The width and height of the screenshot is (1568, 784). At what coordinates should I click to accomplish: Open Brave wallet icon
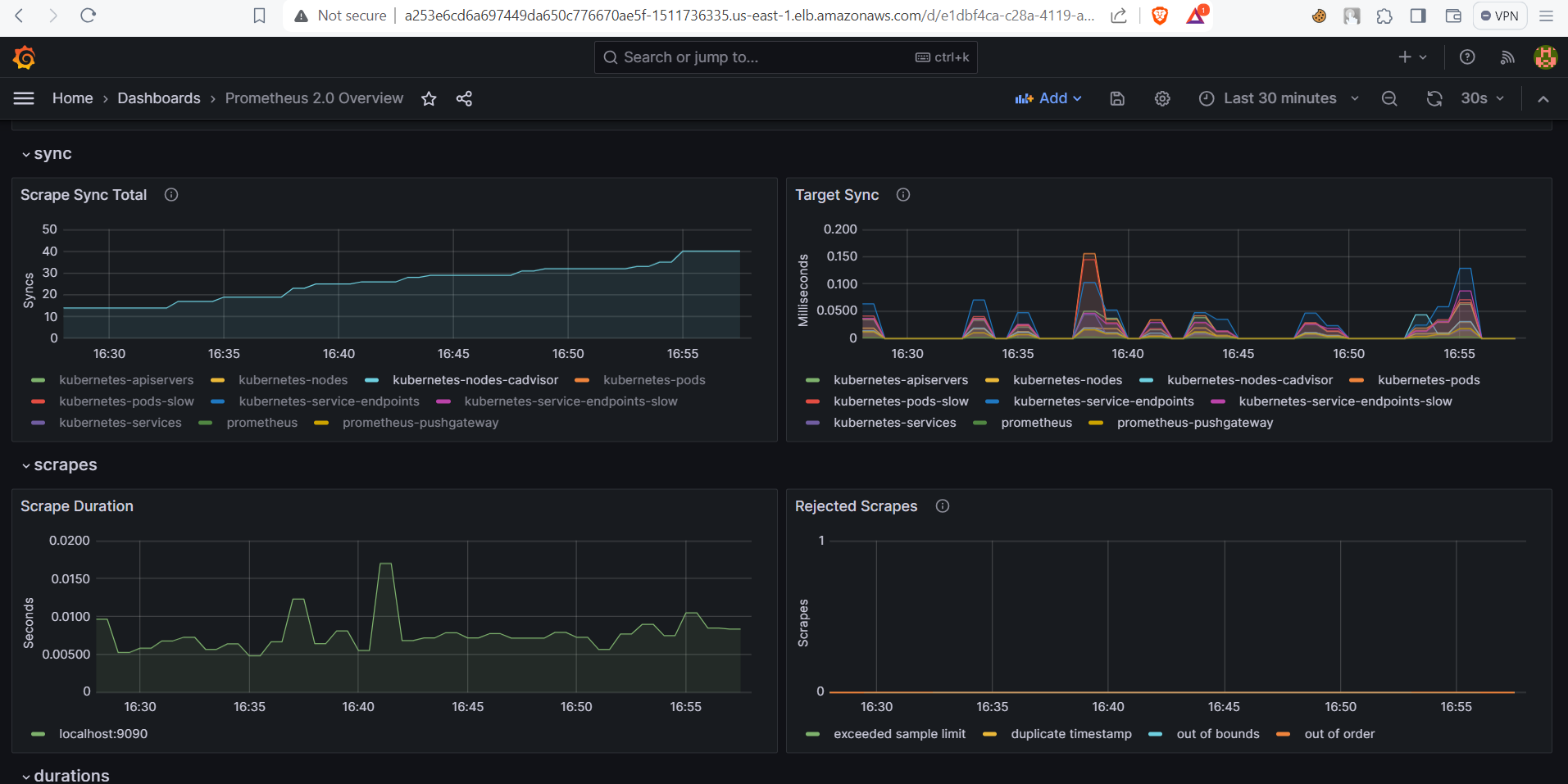tap(1453, 16)
